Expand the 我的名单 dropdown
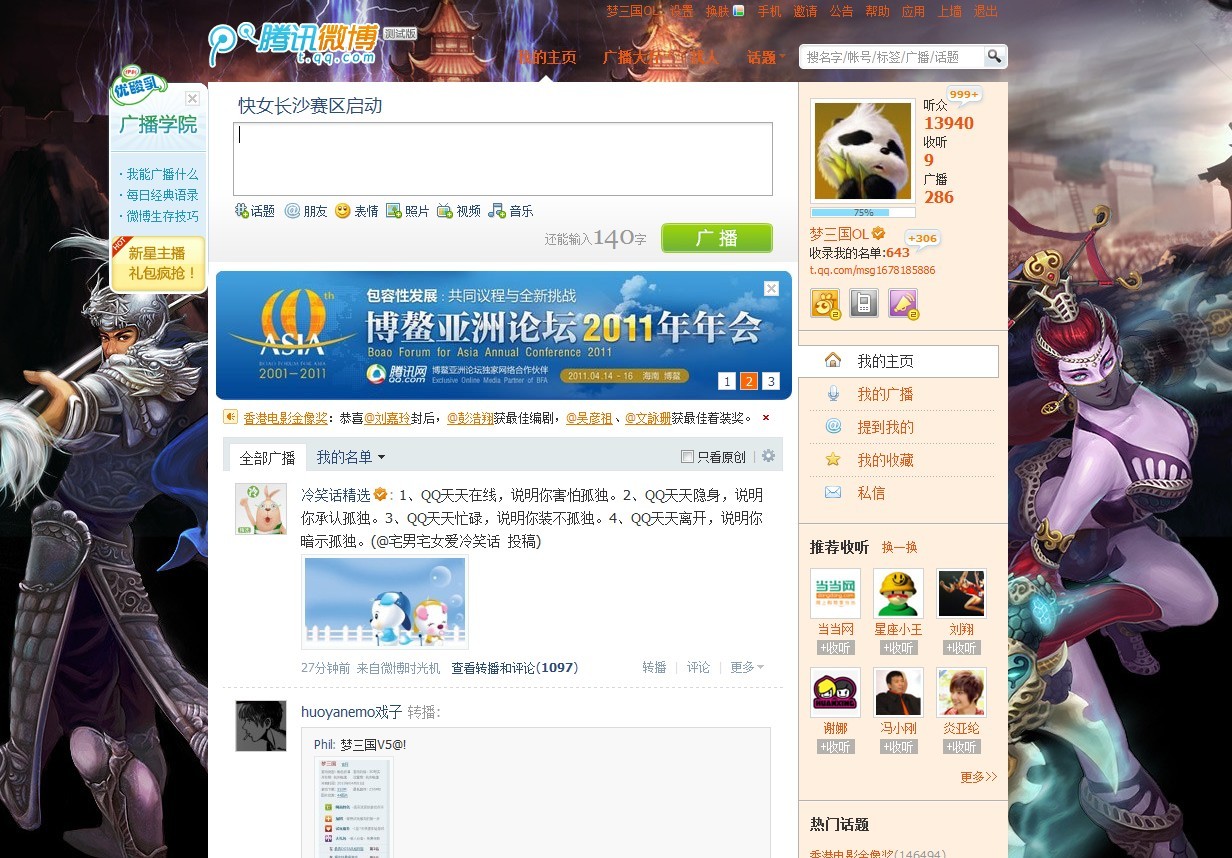Screen dimensions: 1232x858 pyautogui.click(x=351, y=457)
